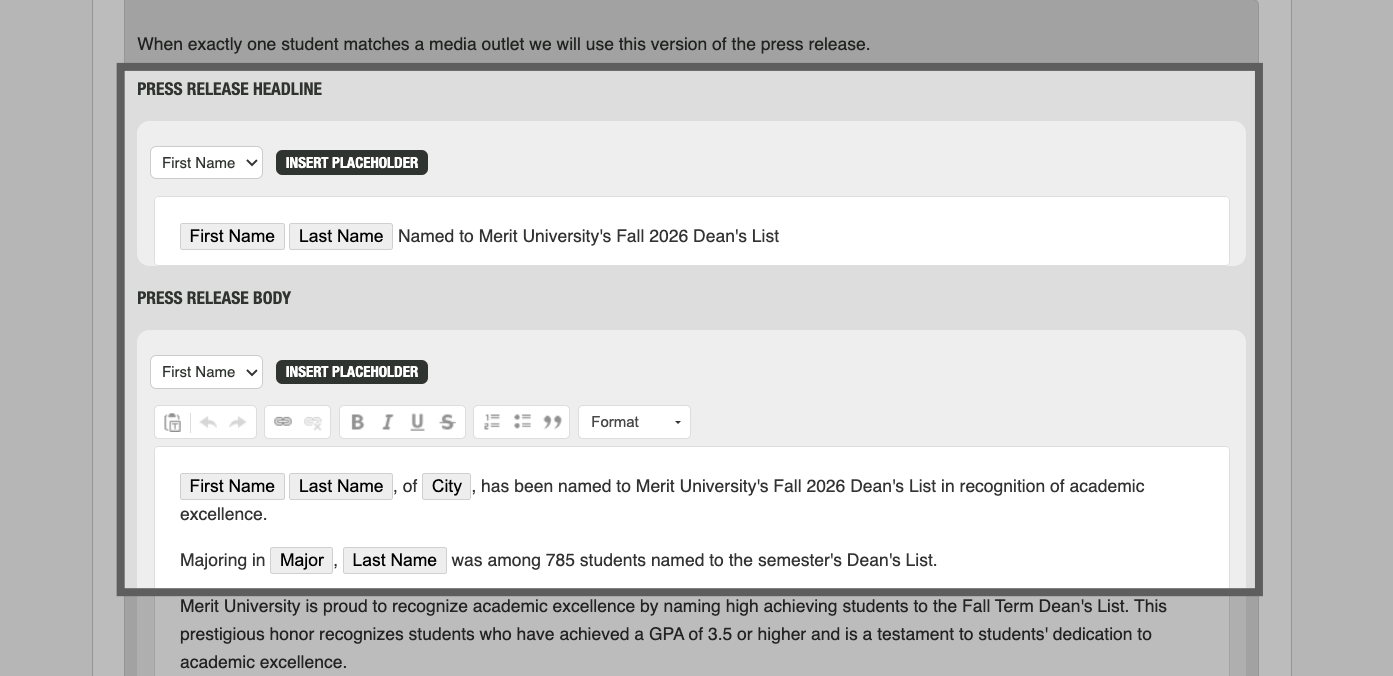The width and height of the screenshot is (1393, 676).
Task: Redo the last edit
Action: [x=238, y=421]
